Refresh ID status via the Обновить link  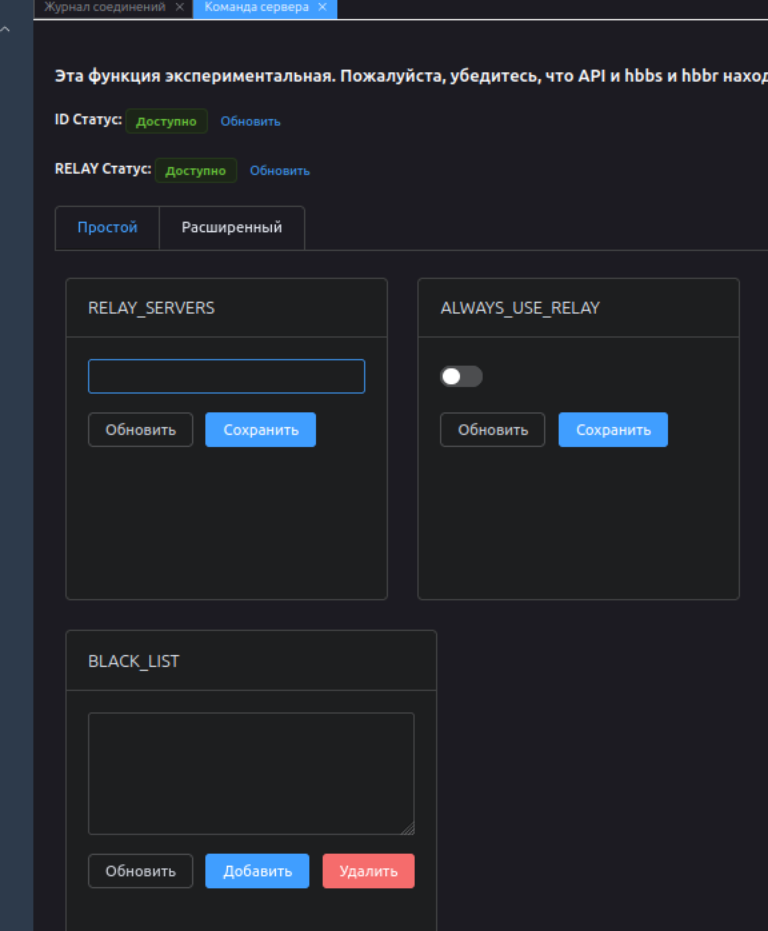[x=250, y=121]
